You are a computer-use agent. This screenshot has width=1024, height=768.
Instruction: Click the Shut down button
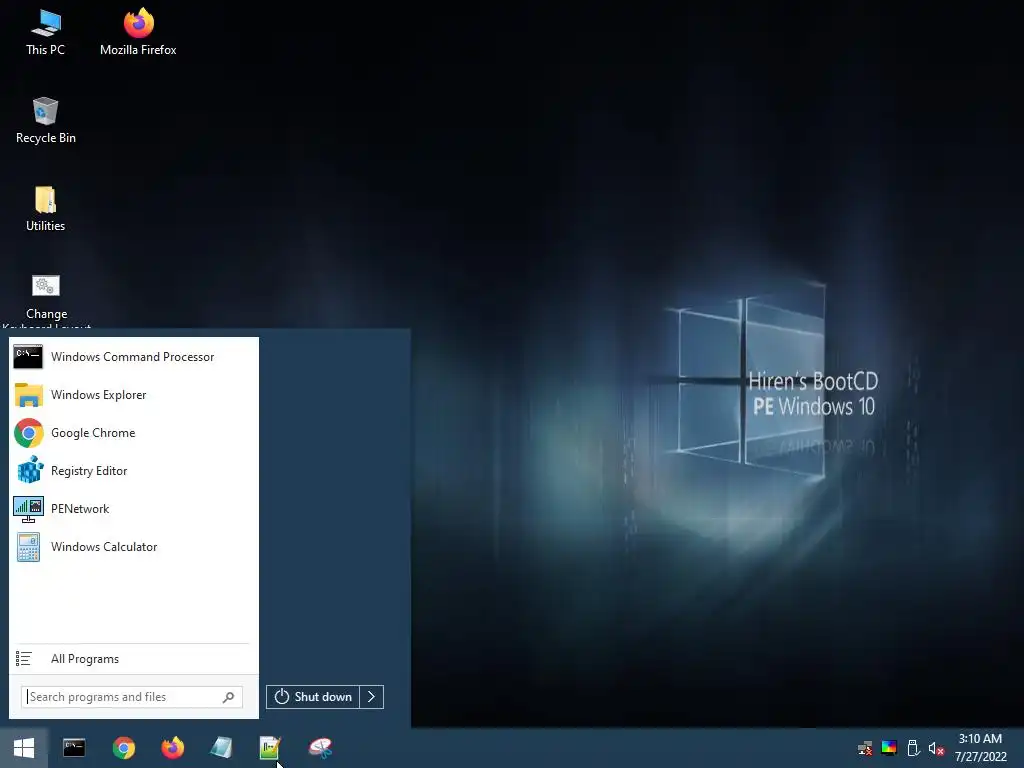pos(313,697)
